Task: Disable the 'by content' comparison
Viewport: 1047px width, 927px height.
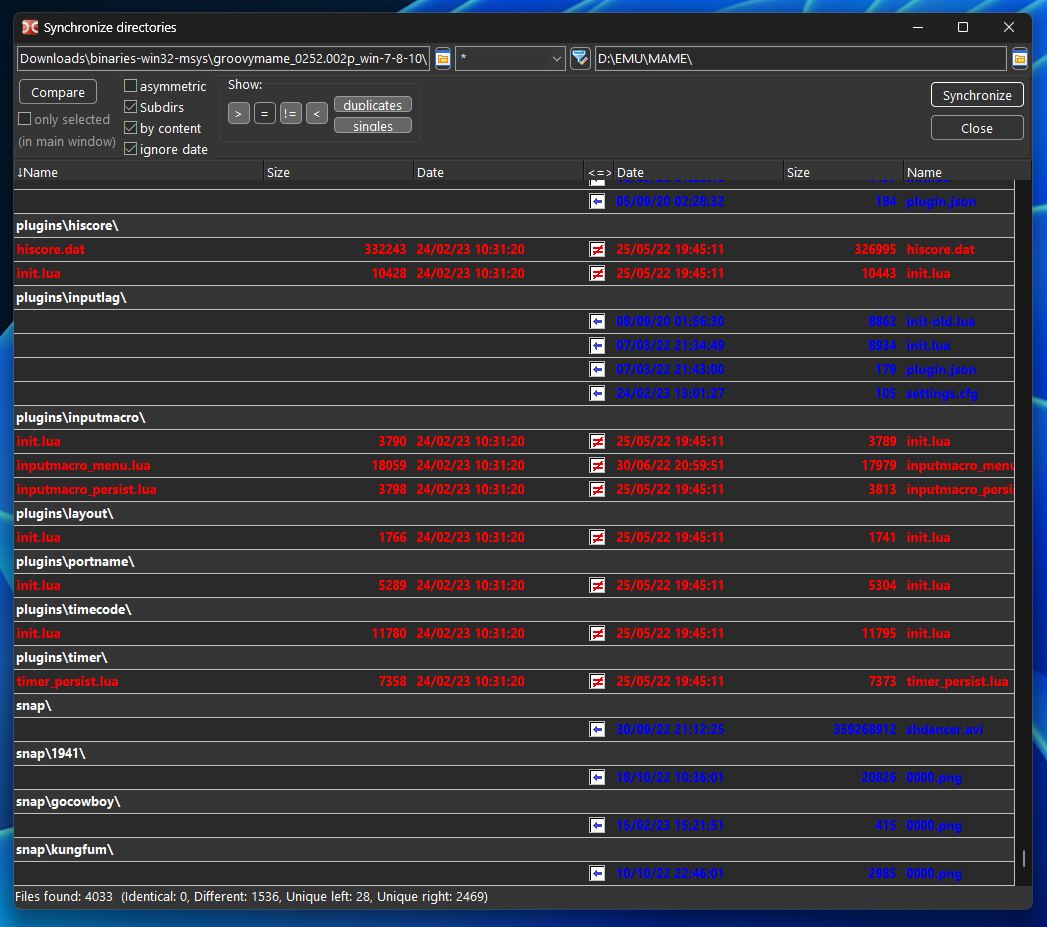Action: point(129,127)
